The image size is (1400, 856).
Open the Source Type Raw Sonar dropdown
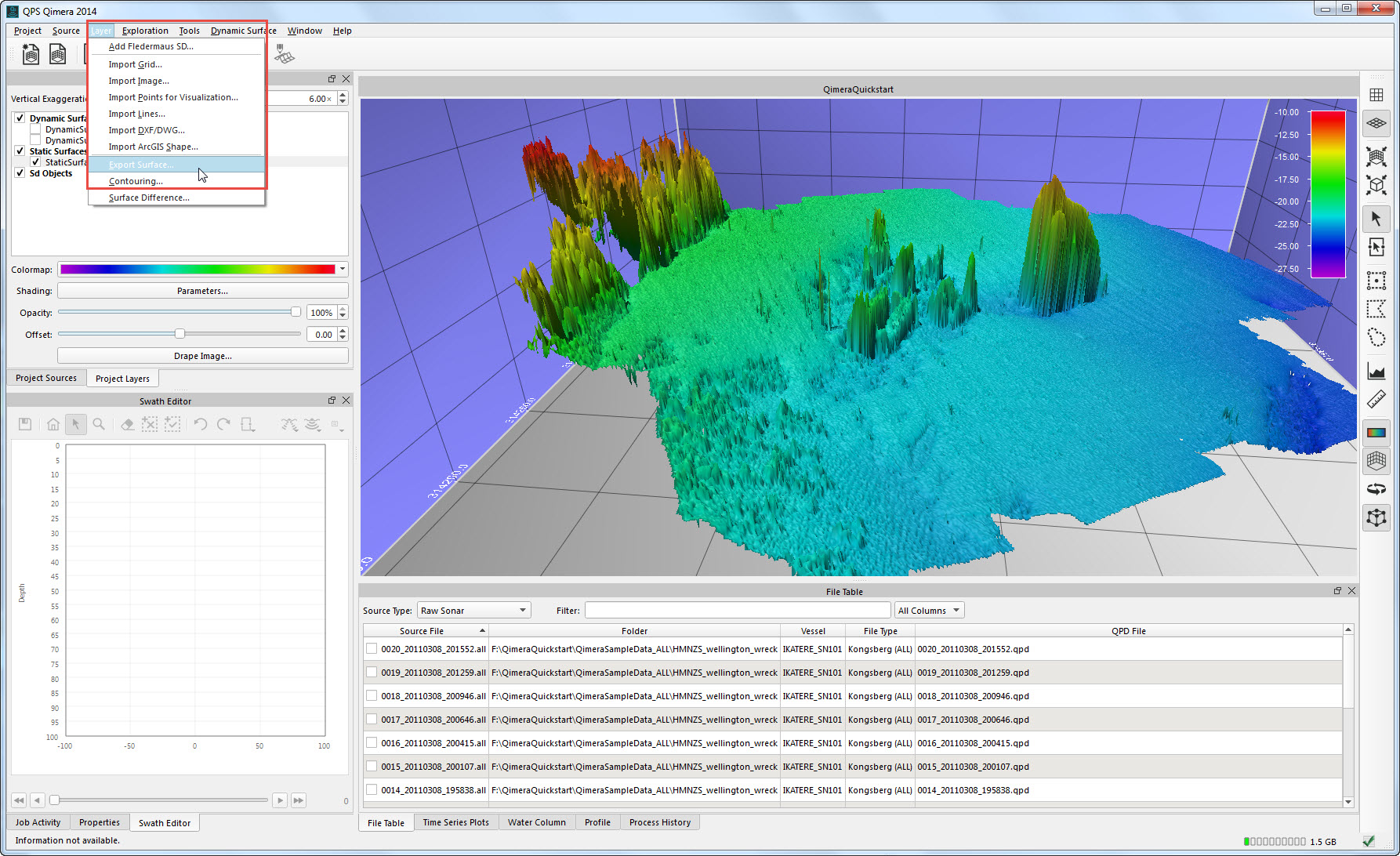click(473, 611)
